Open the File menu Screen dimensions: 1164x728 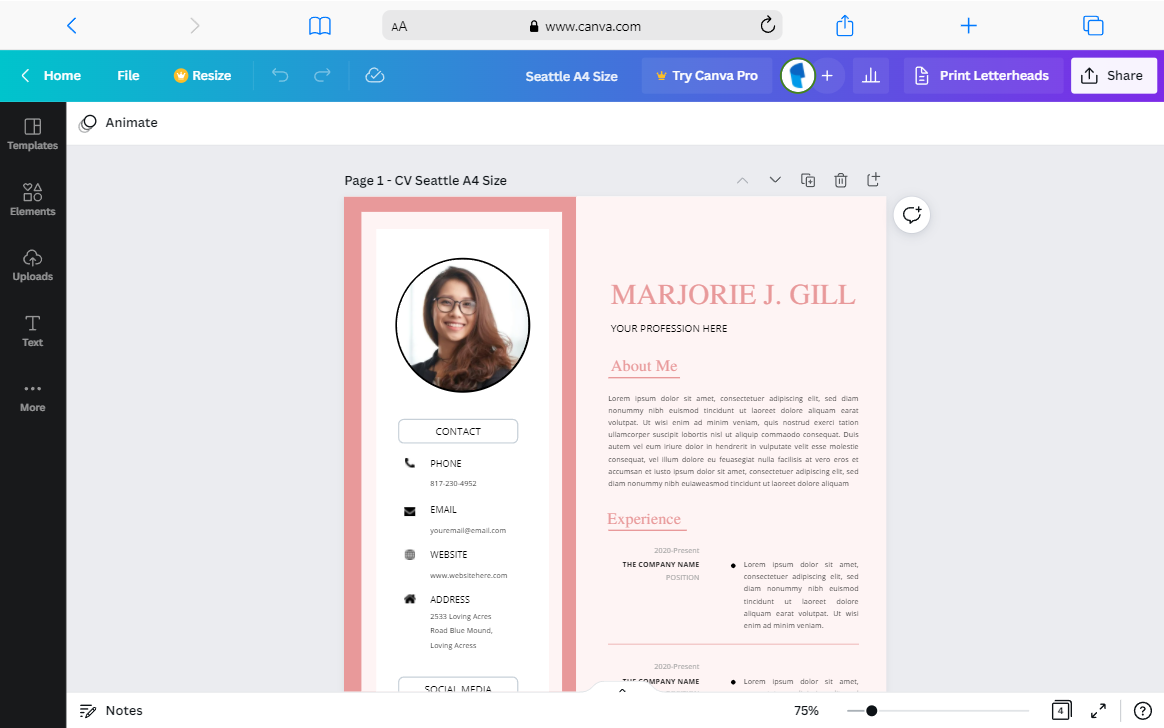coord(128,76)
